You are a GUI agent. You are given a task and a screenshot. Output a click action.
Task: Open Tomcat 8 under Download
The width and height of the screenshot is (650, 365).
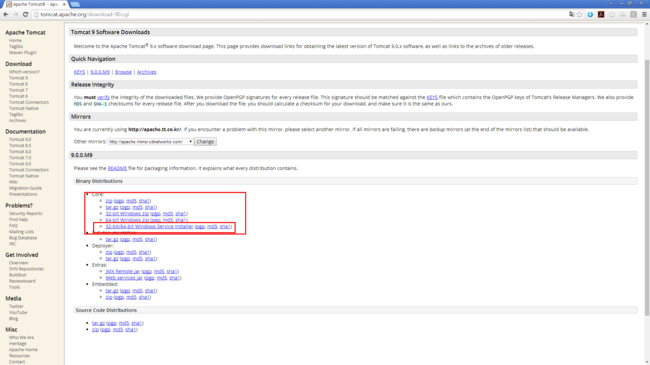point(18,84)
